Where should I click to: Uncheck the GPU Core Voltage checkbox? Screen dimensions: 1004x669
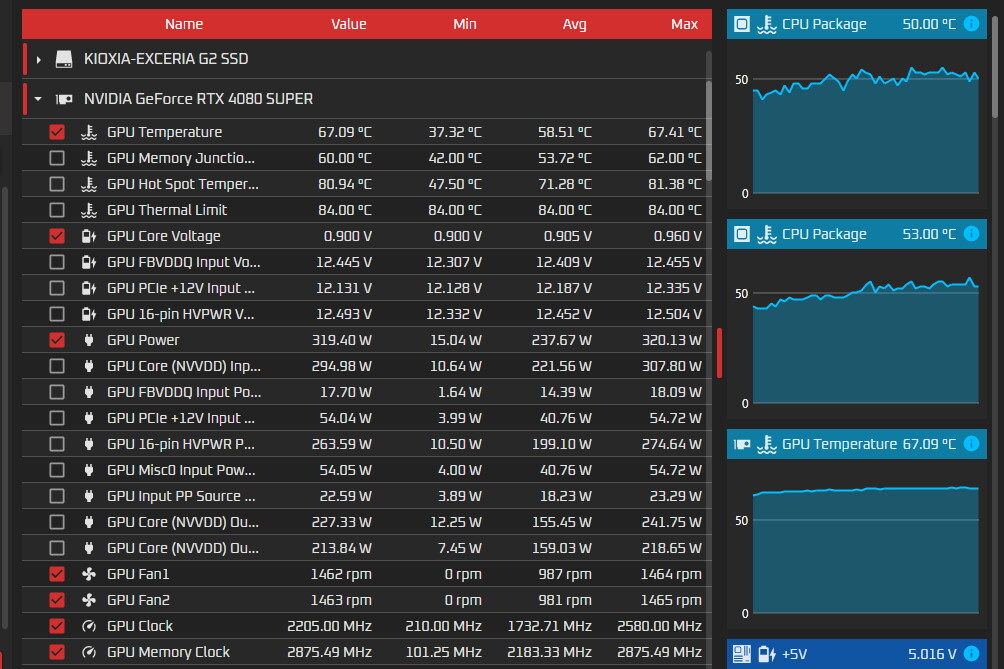point(57,236)
